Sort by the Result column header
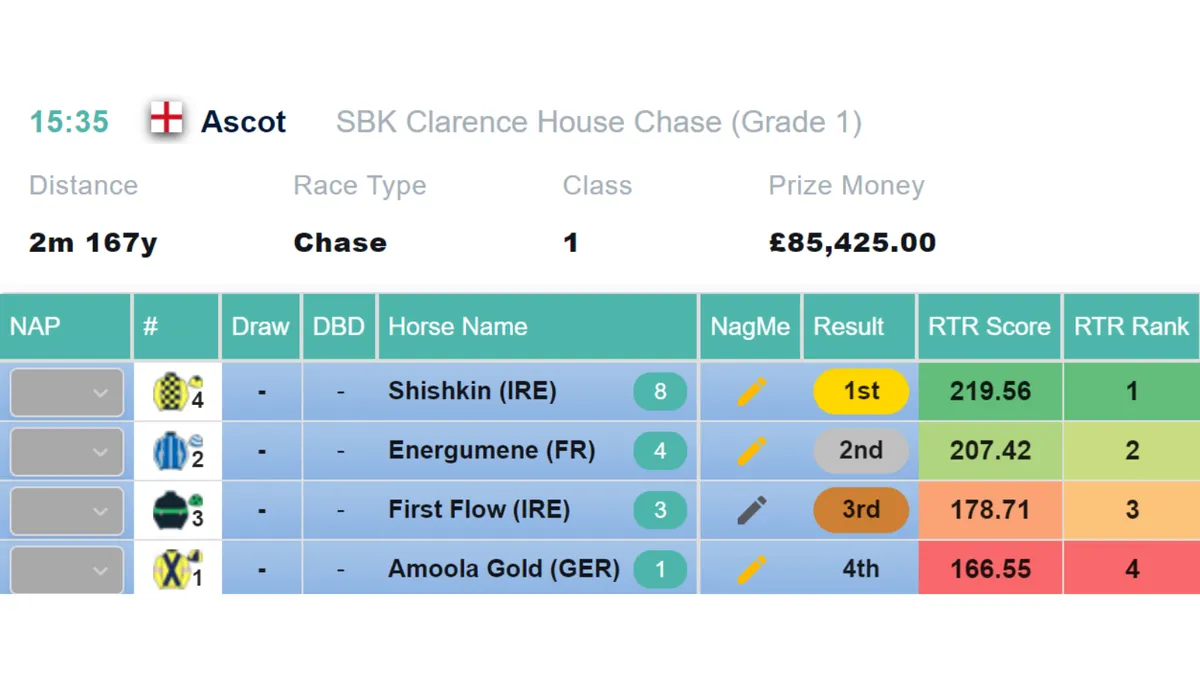This screenshot has height=675, width=1200. [x=859, y=326]
